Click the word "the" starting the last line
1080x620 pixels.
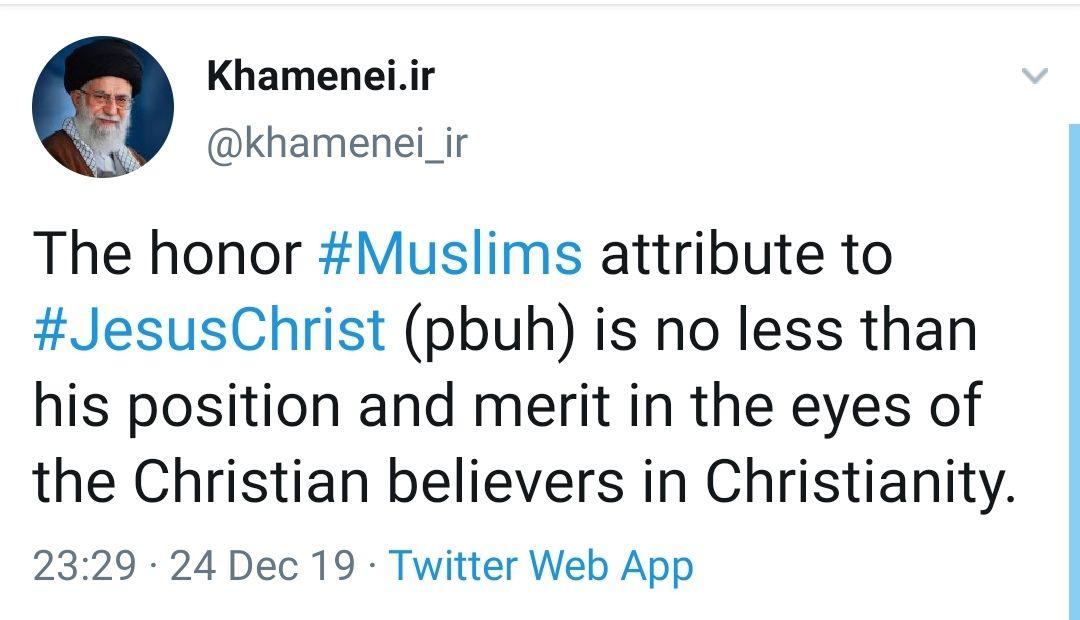[x=75, y=482]
